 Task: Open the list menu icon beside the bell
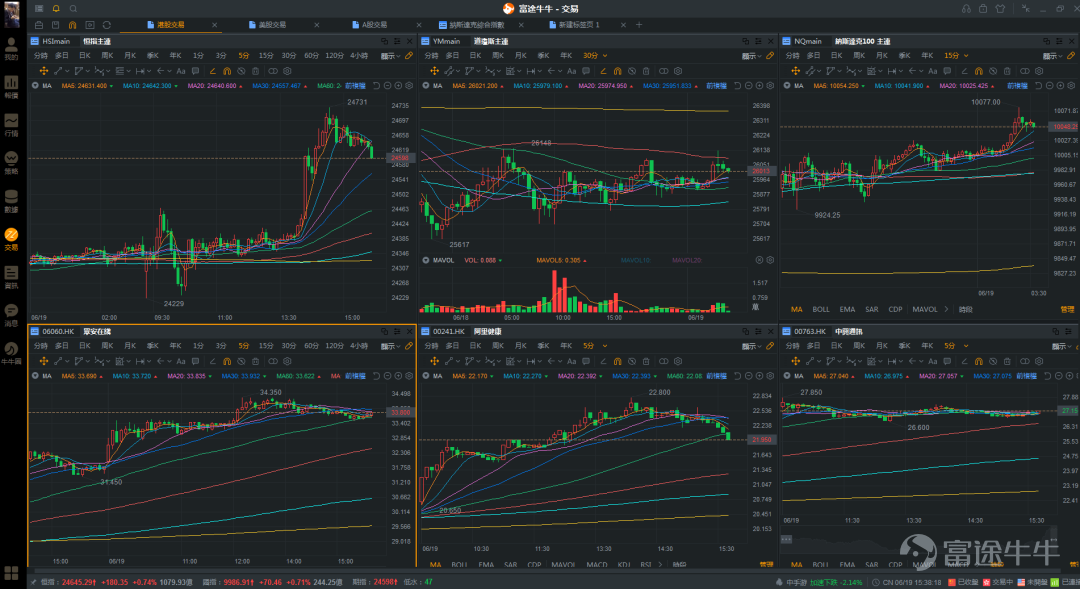coord(39,8)
